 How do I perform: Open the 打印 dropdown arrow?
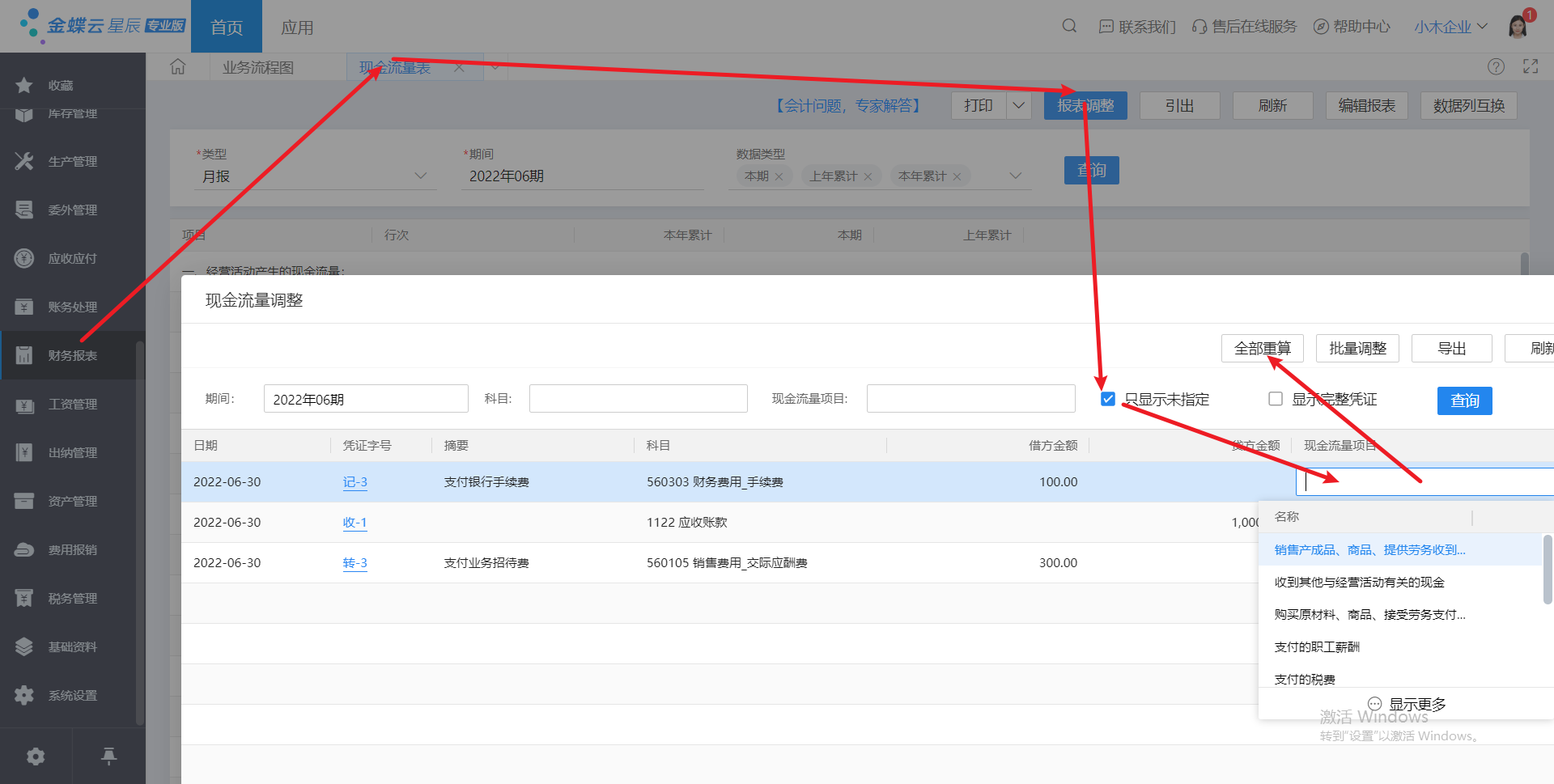pos(1018,105)
